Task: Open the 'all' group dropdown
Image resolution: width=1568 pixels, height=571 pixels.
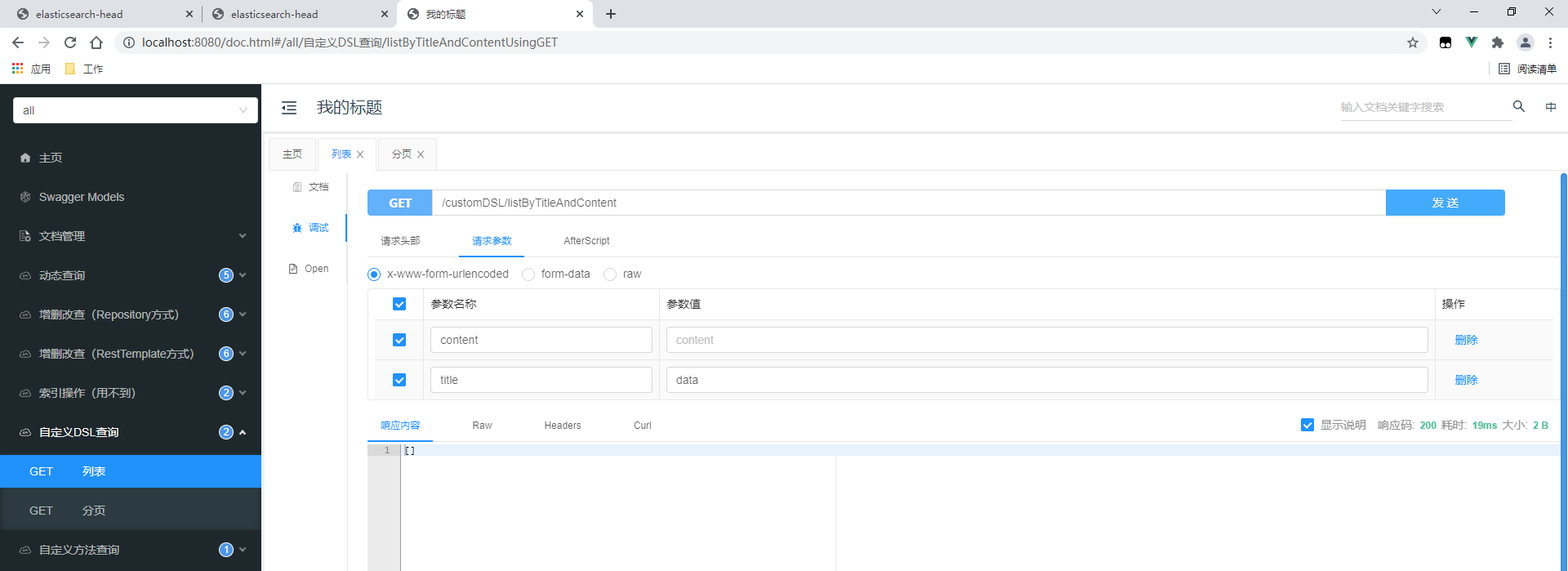Action: (136, 110)
